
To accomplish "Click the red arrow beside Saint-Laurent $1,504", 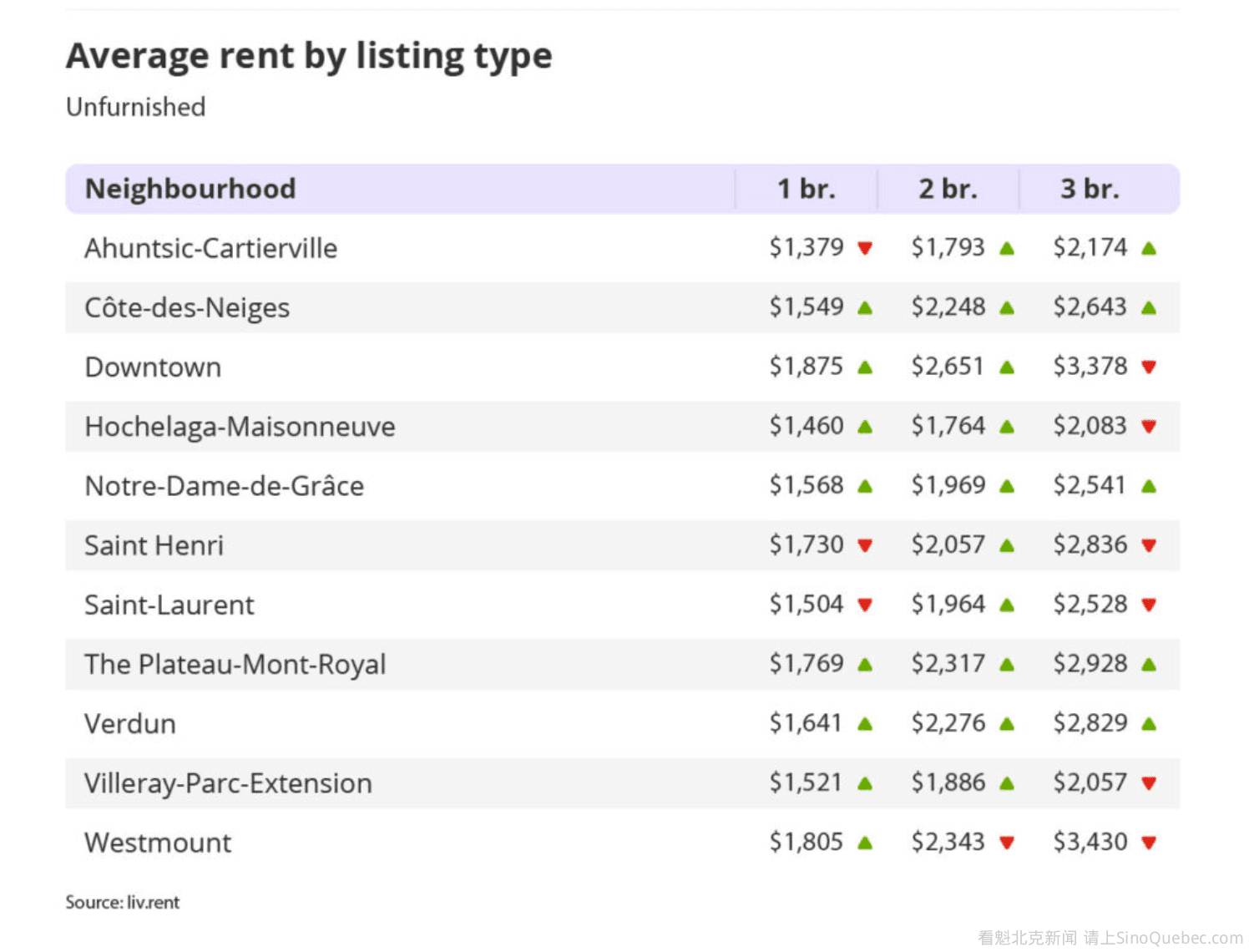I will pyautogui.click(x=865, y=605).
